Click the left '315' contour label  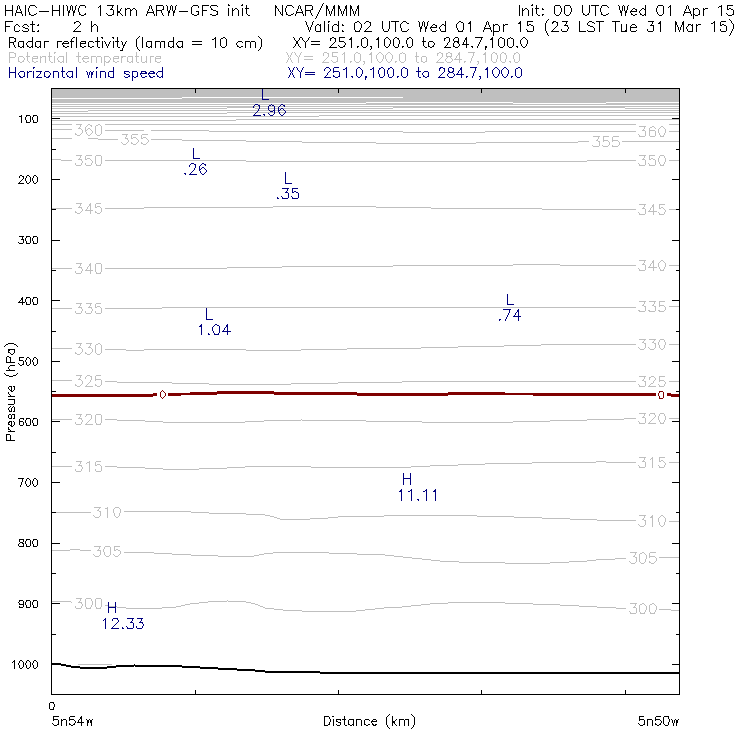[x=88, y=467]
